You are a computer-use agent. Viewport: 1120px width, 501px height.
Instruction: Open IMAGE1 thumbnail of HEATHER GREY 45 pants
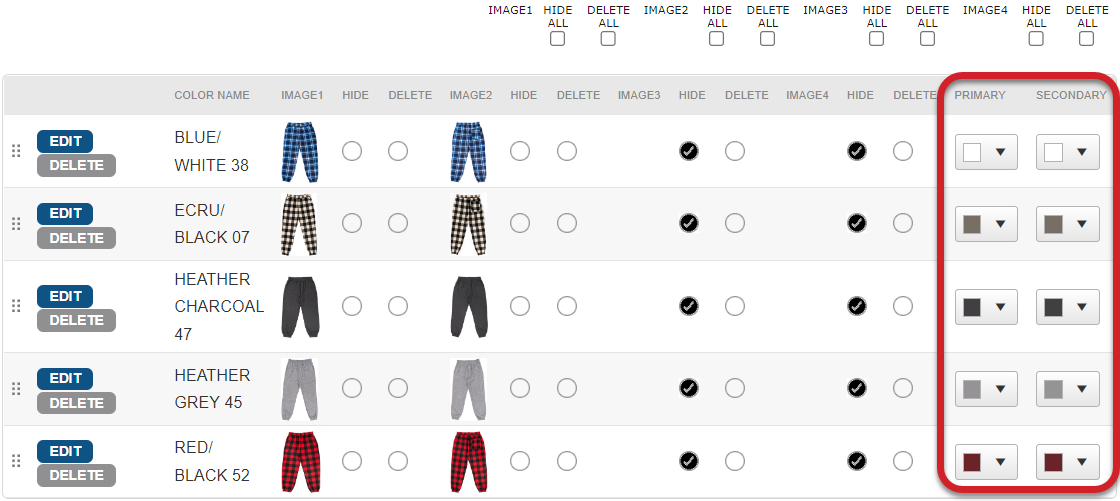pos(300,389)
